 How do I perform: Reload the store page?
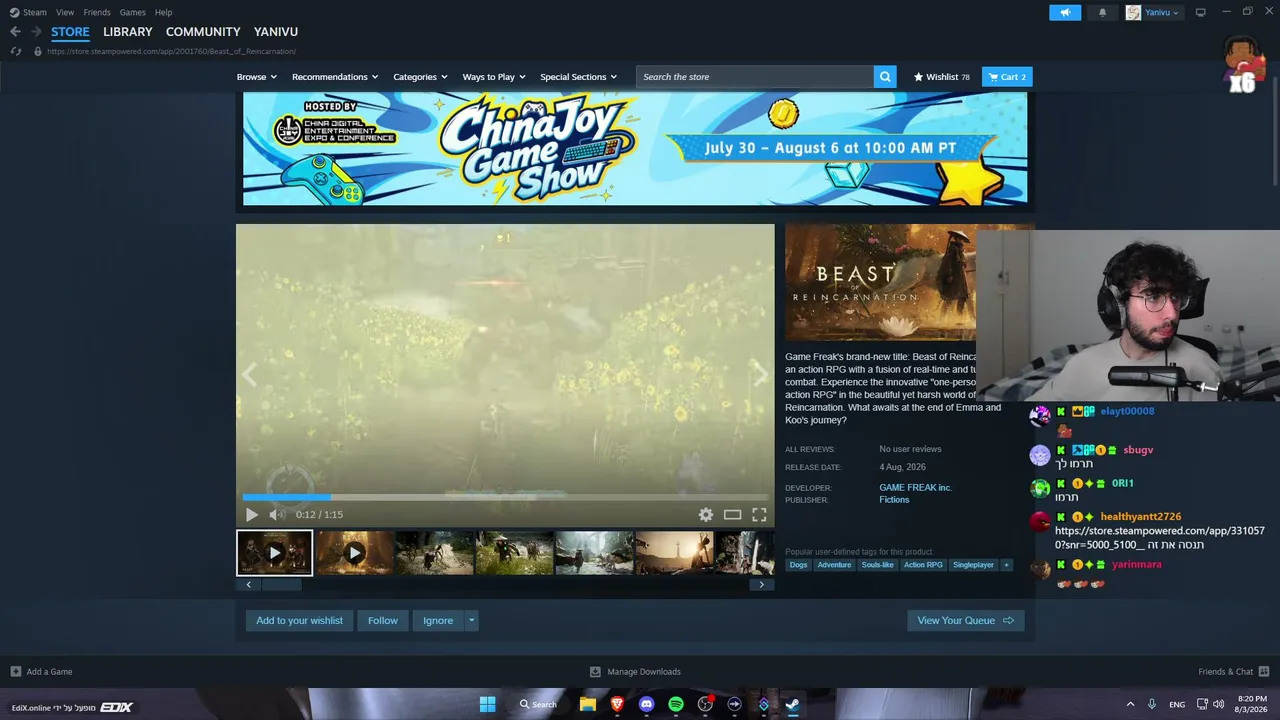pyautogui.click(x=15, y=51)
